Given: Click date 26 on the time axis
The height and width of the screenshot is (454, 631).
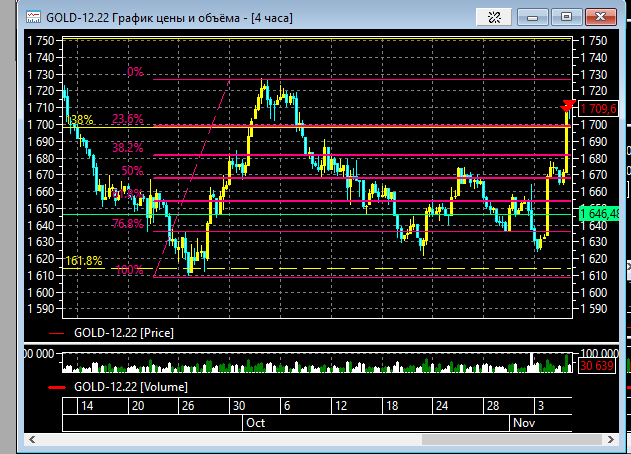Looking at the screenshot, I should (x=188, y=406).
